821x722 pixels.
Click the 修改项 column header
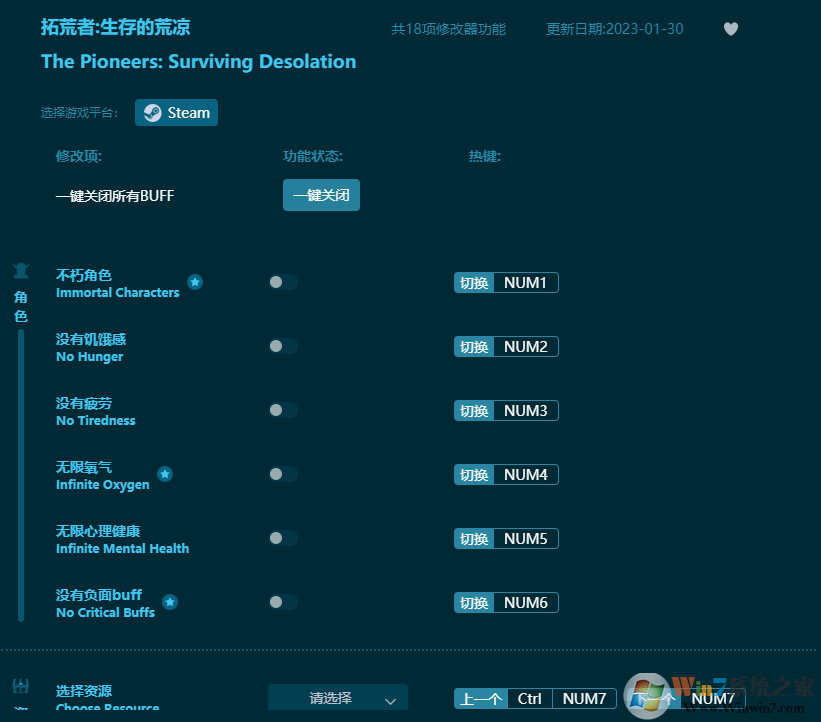click(x=79, y=156)
